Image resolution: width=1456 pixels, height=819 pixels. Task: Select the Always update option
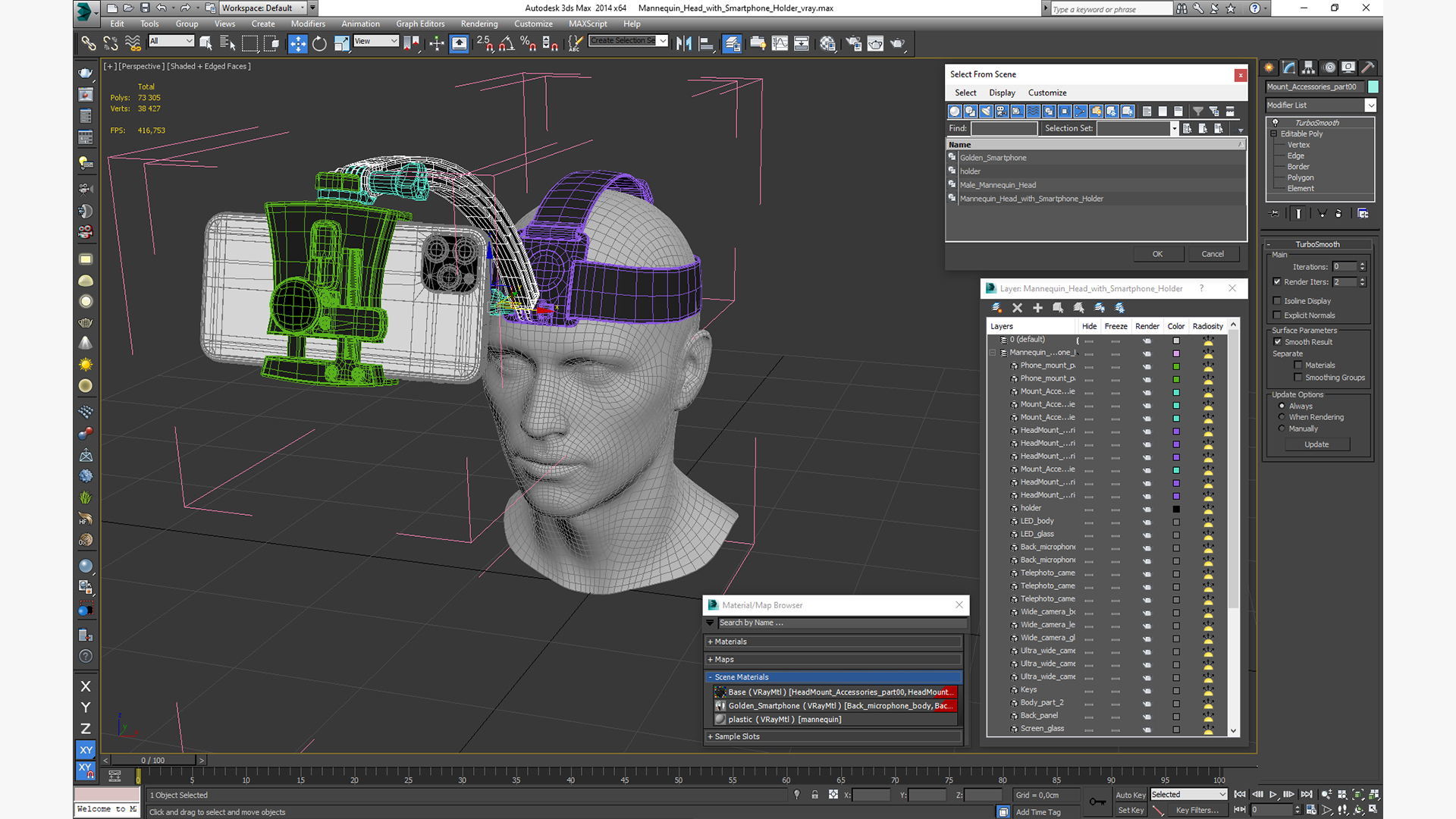[x=1282, y=406]
